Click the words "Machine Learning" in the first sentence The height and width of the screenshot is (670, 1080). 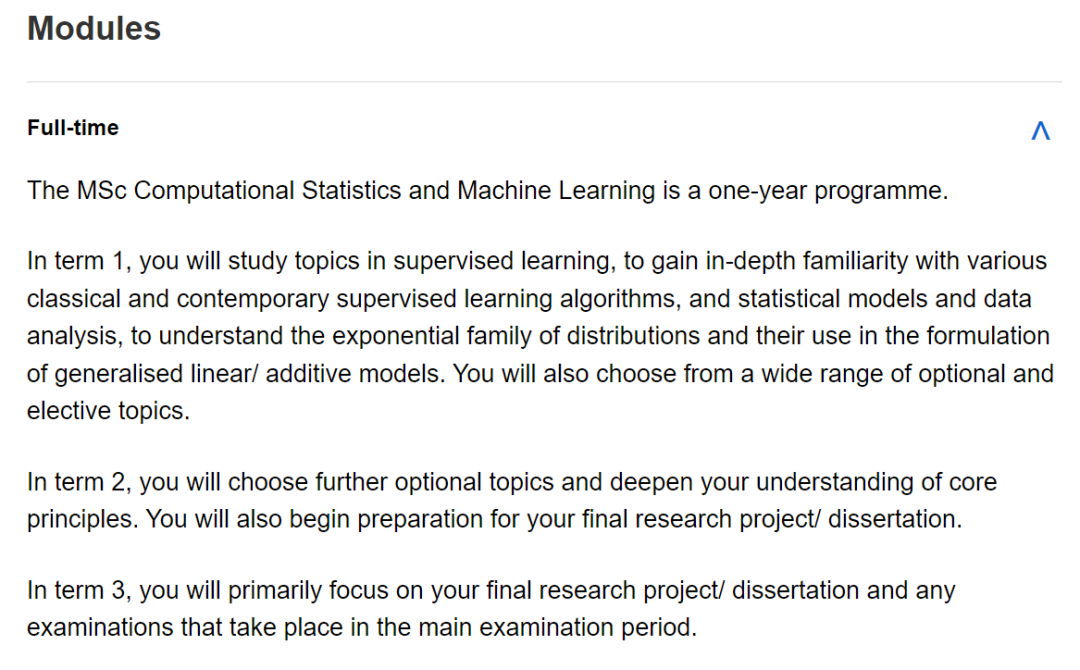pyautogui.click(x=556, y=191)
